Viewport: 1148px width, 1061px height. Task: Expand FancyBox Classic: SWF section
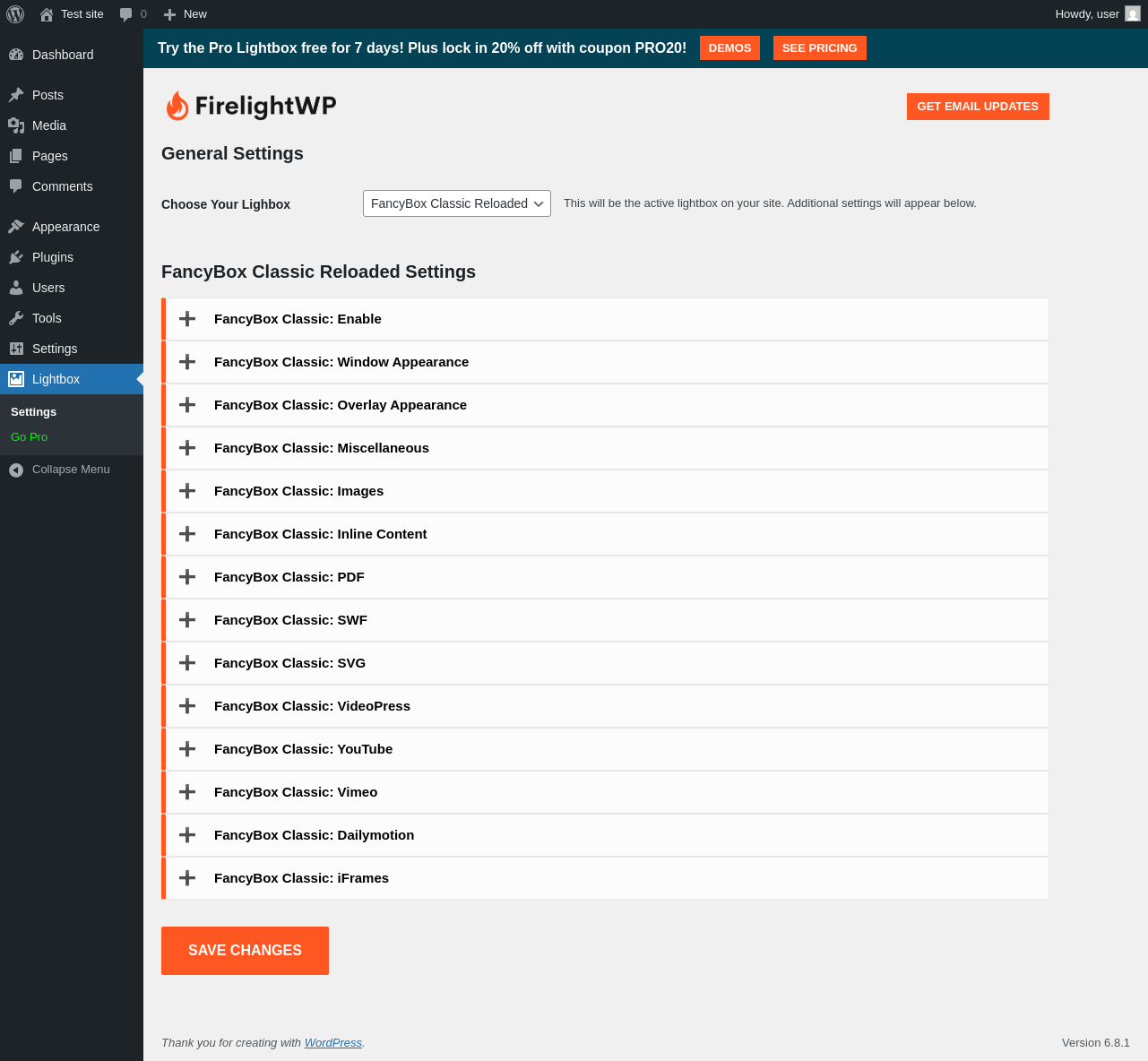tap(605, 620)
